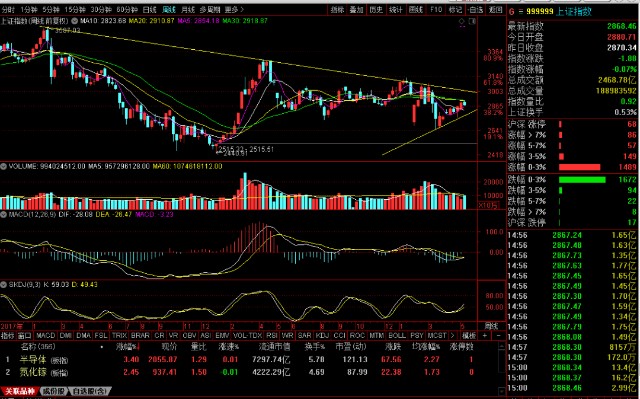Open the settings circle beside 上证指数 title
The width and height of the screenshot is (640, 399).
pyautogui.click(x=75, y=20)
